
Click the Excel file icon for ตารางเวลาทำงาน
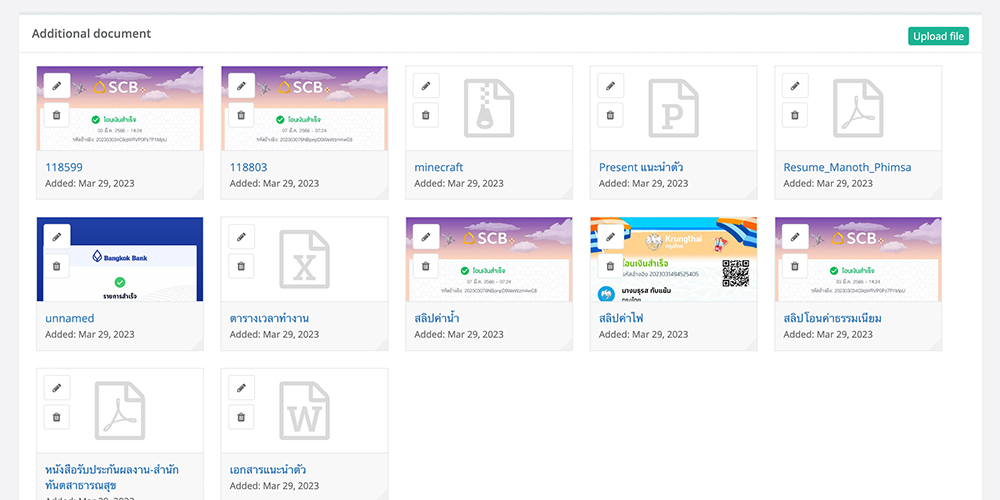[x=304, y=259]
